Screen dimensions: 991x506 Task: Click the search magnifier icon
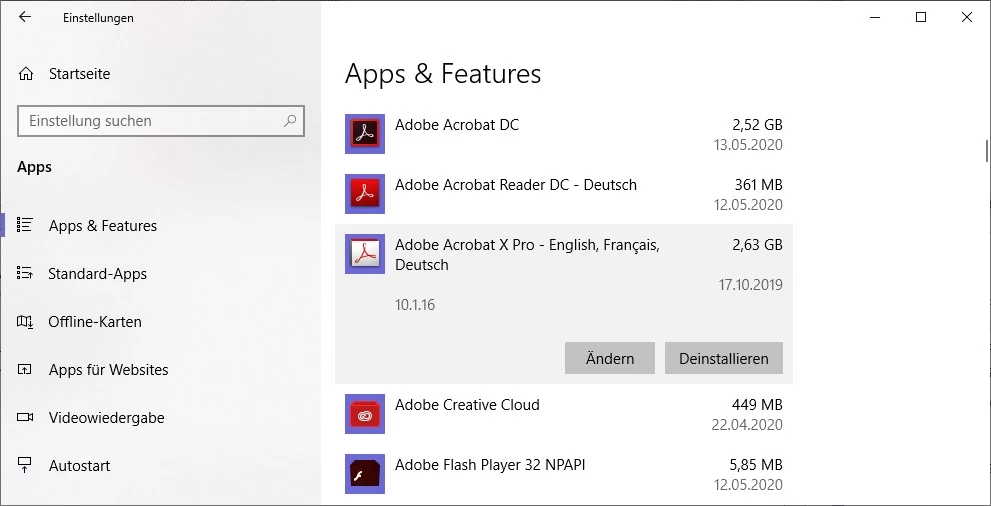click(290, 120)
